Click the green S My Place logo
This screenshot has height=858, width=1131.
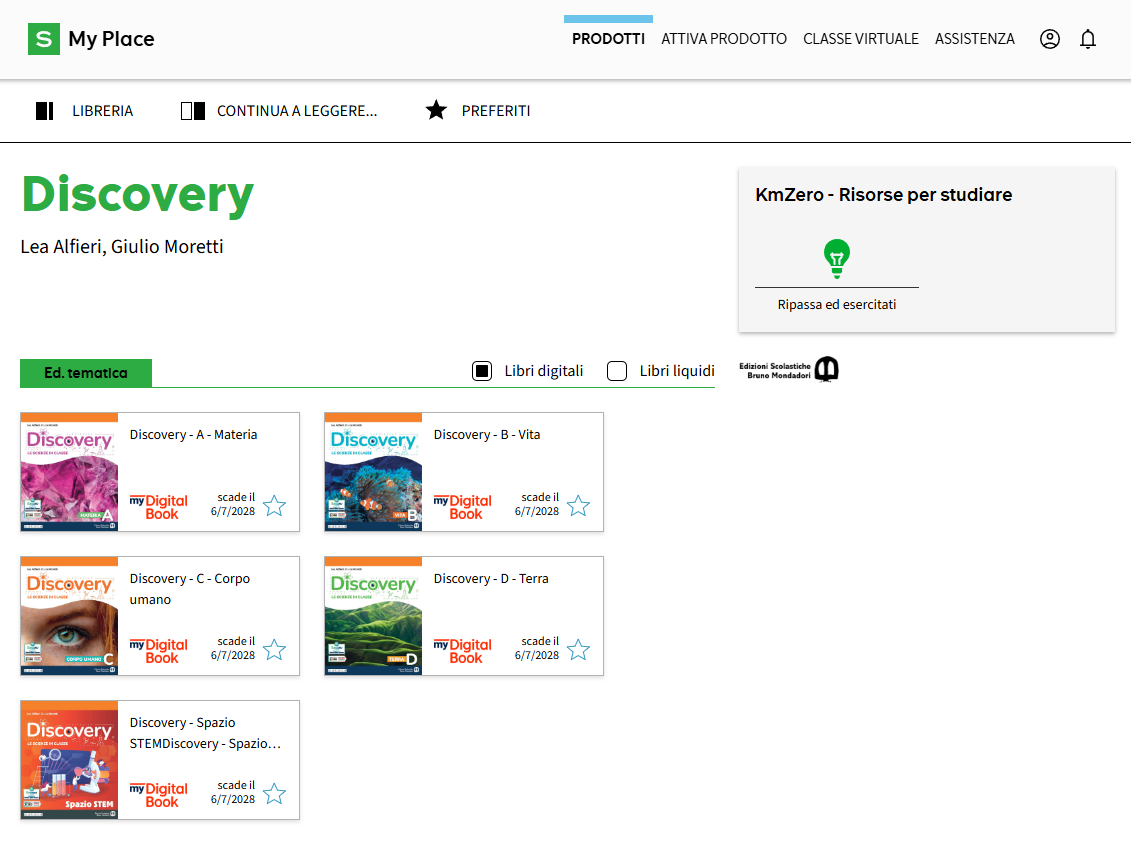pos(44,39)
